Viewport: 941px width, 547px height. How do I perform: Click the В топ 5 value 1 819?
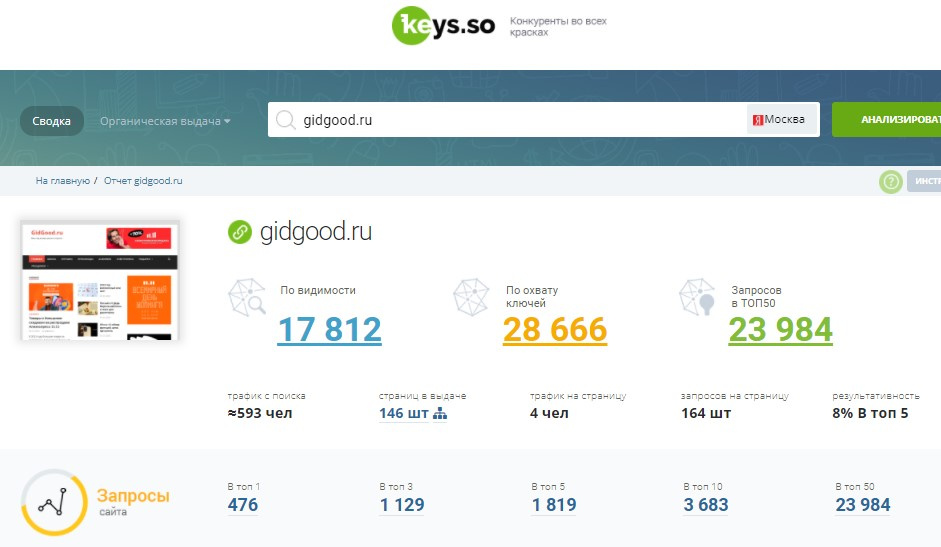click(554, 505)
